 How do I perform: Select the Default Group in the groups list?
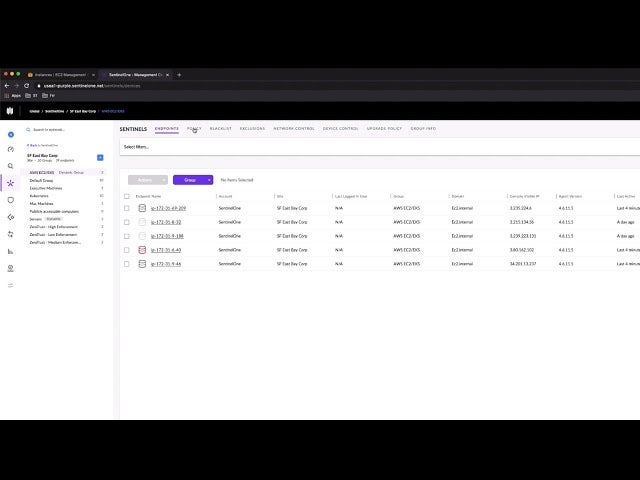tap(42, 180)
